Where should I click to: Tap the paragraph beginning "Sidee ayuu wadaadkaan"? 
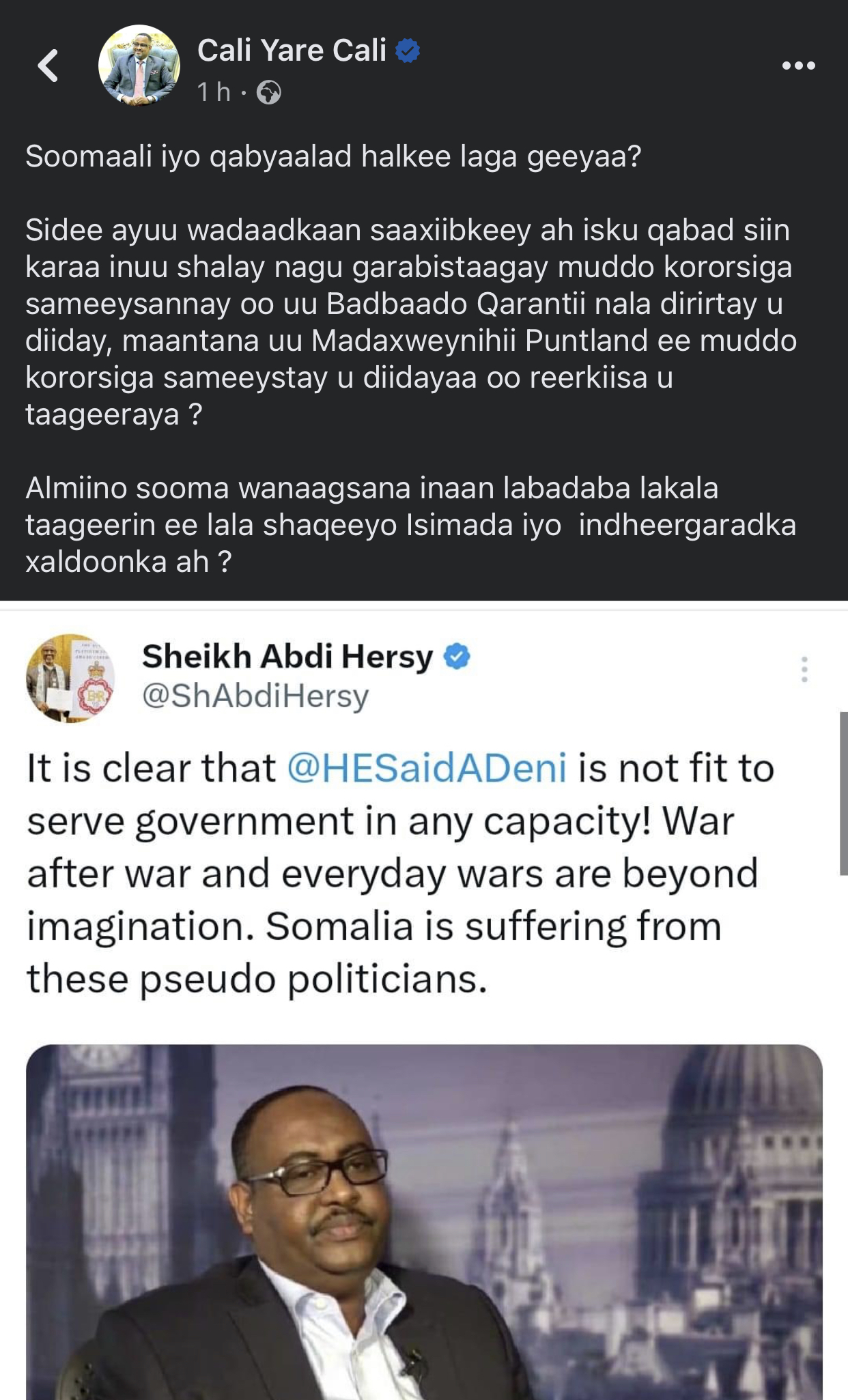pyautogui.click(x=411, y=322)
